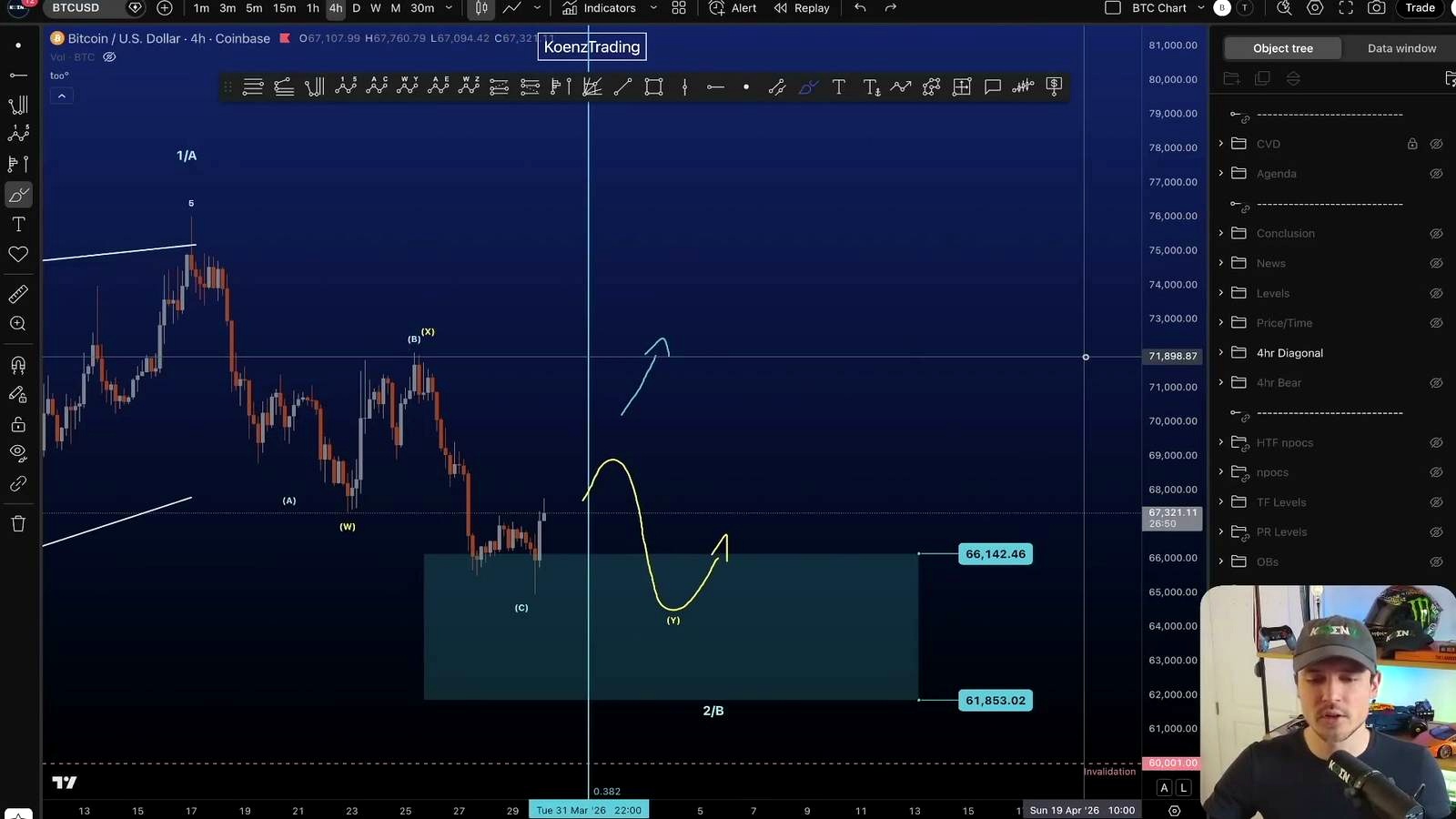Toggle Vol BTC indicator visibility eye

tap(109, 56)
